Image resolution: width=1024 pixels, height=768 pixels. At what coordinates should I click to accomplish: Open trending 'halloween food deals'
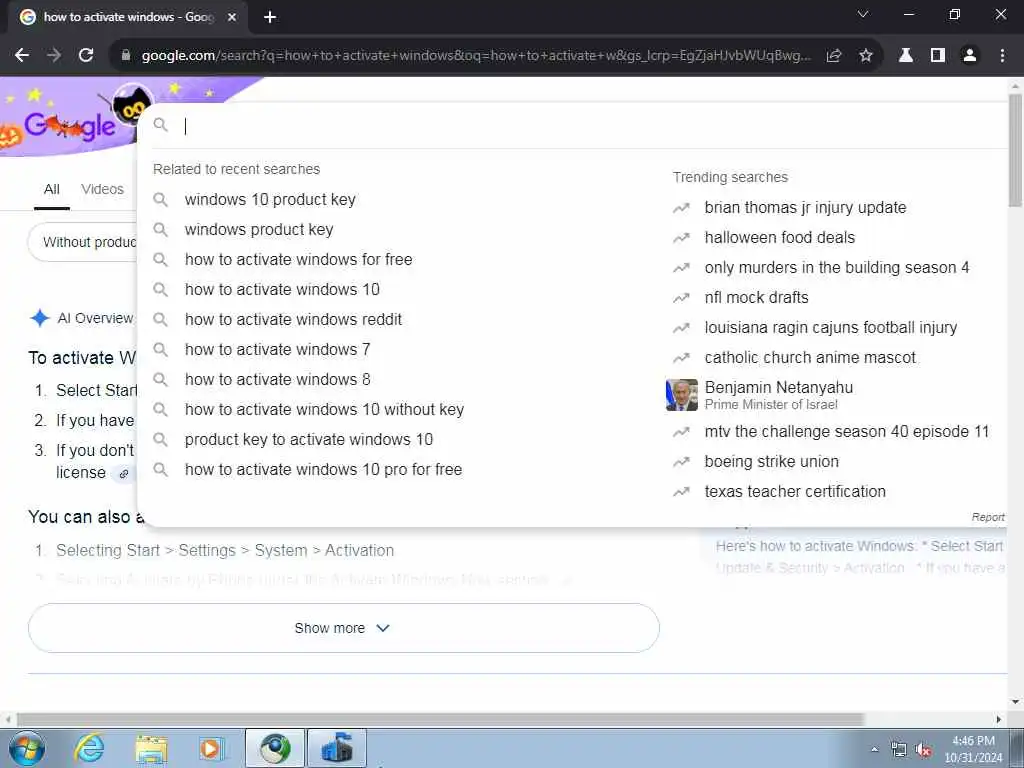[x=780, y=238]
